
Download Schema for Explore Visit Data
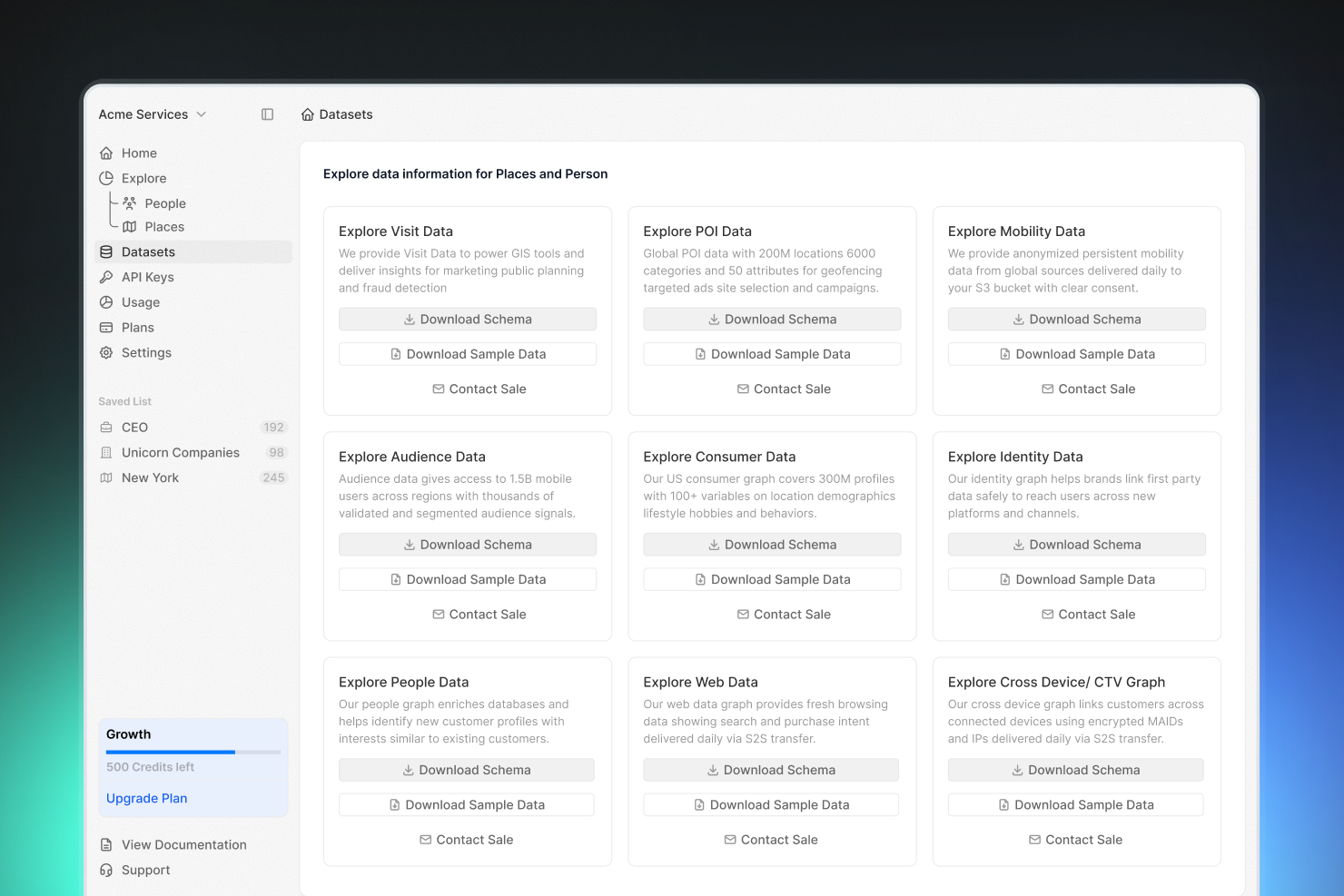point(468,320)
